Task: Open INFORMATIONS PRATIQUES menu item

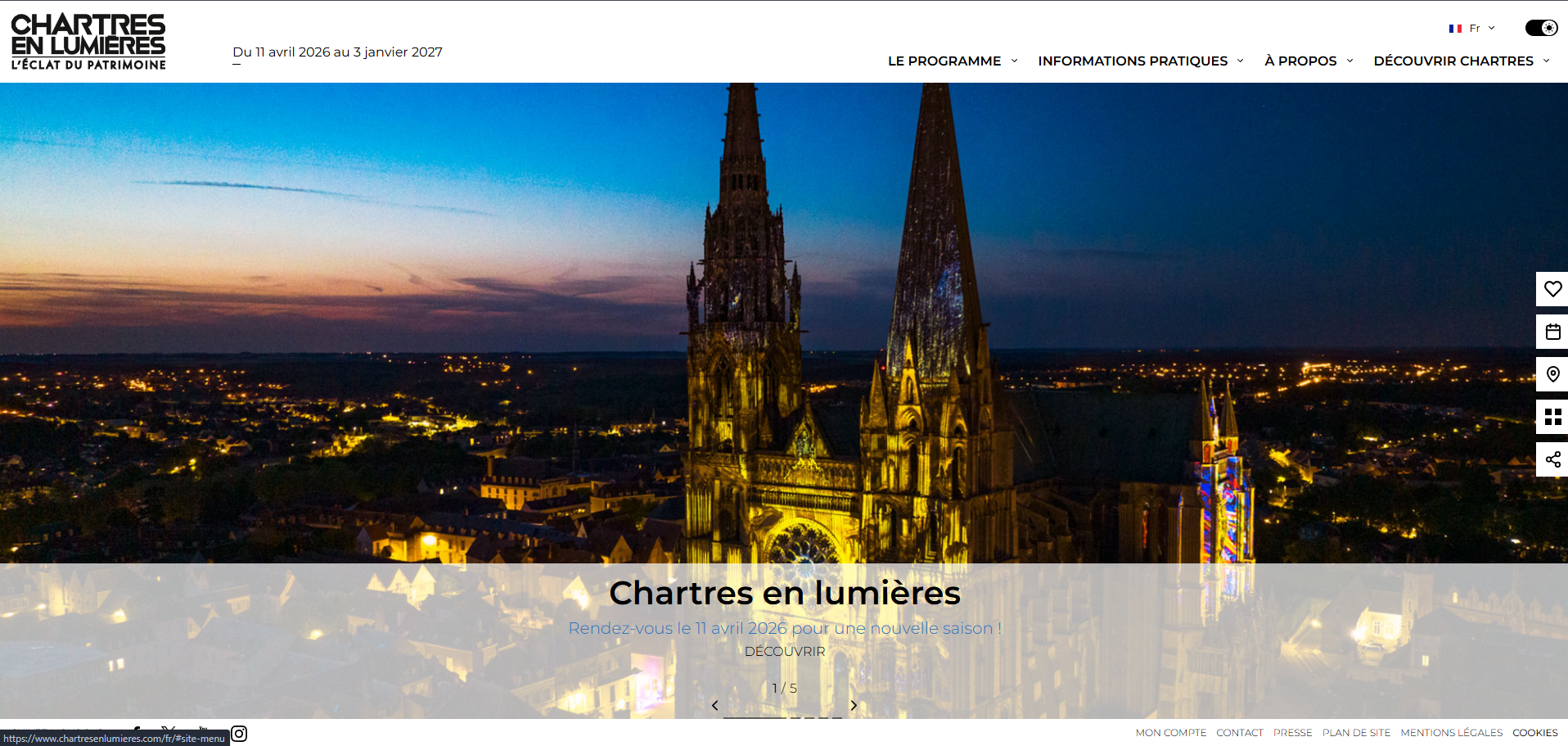Action: click(x=1133, y=61)
